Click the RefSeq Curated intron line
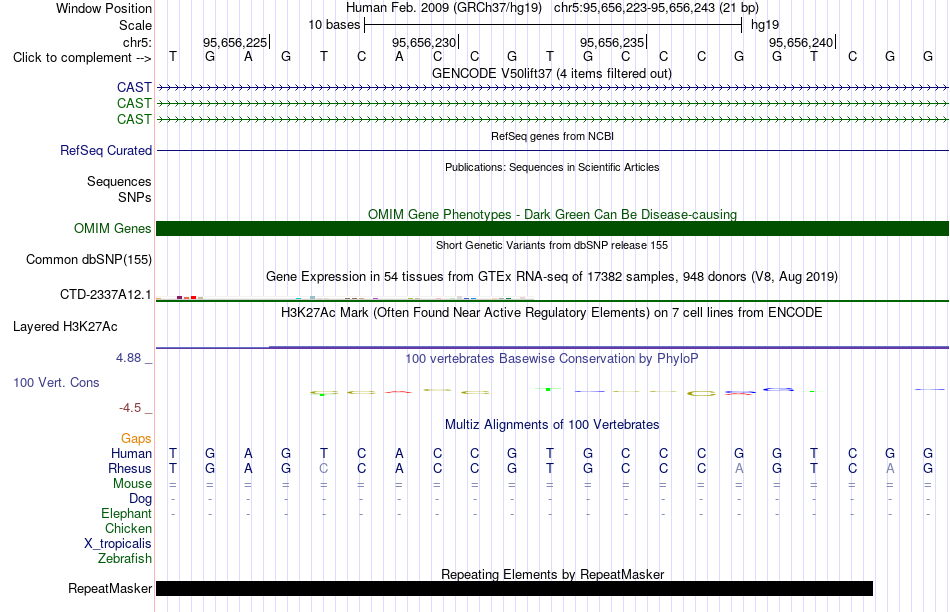Viewport: 950px width, 612px height. (553, 150)
